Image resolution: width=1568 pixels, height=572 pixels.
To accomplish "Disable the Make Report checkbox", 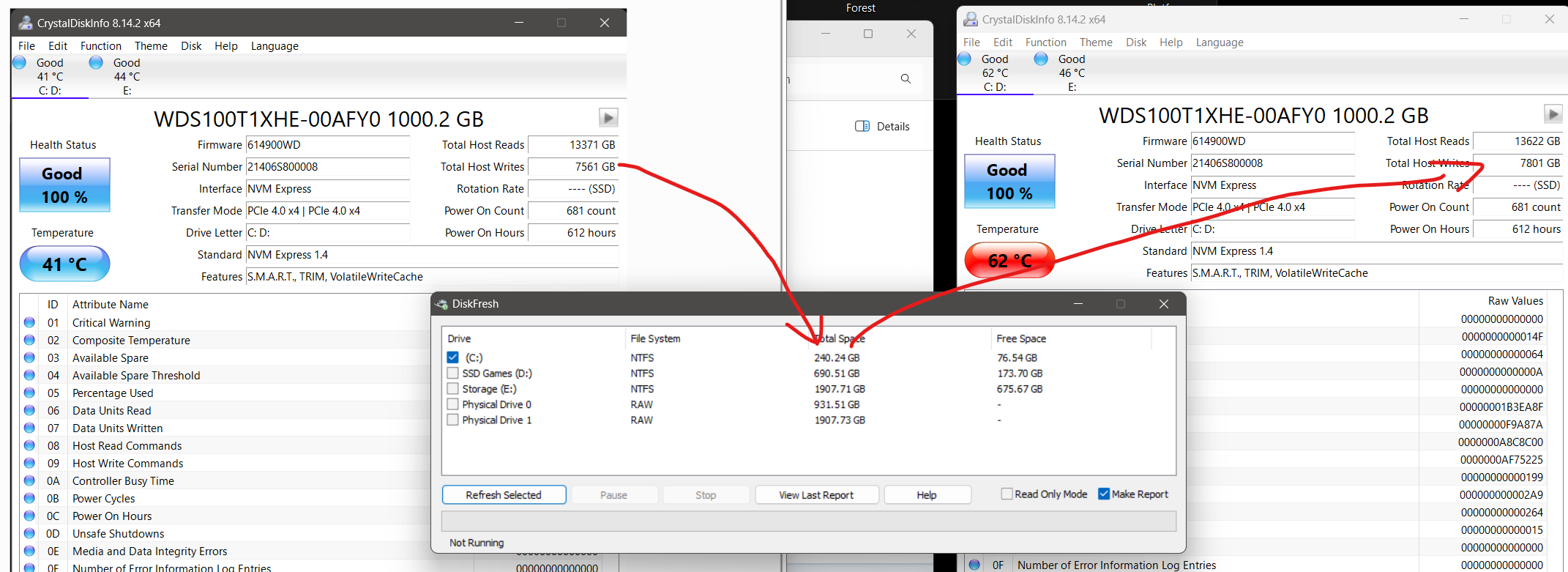I will pyautogui.click(x=1104, y=494).
